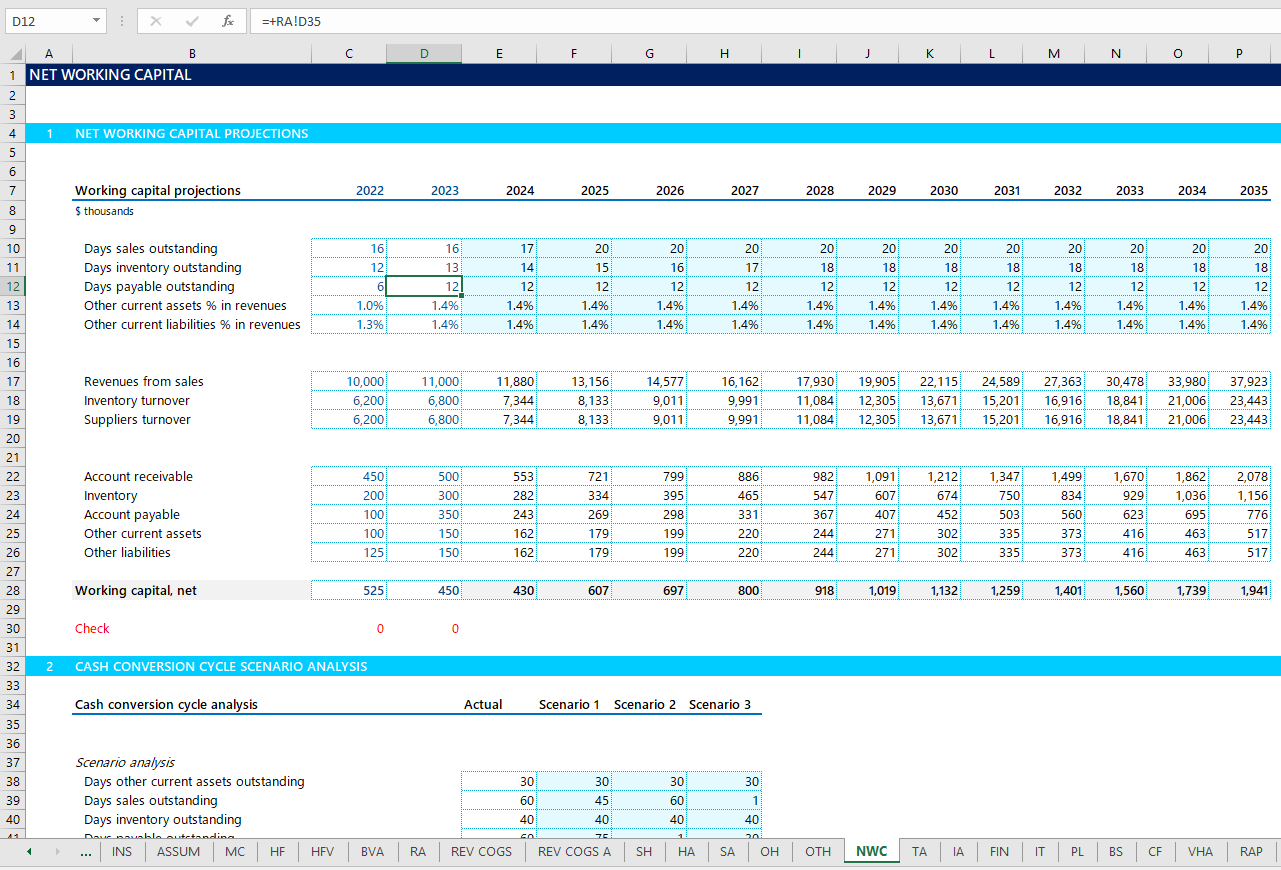Open the Name Box dropdown arrow
The image size is (1281, 870).
pos(98,20)
